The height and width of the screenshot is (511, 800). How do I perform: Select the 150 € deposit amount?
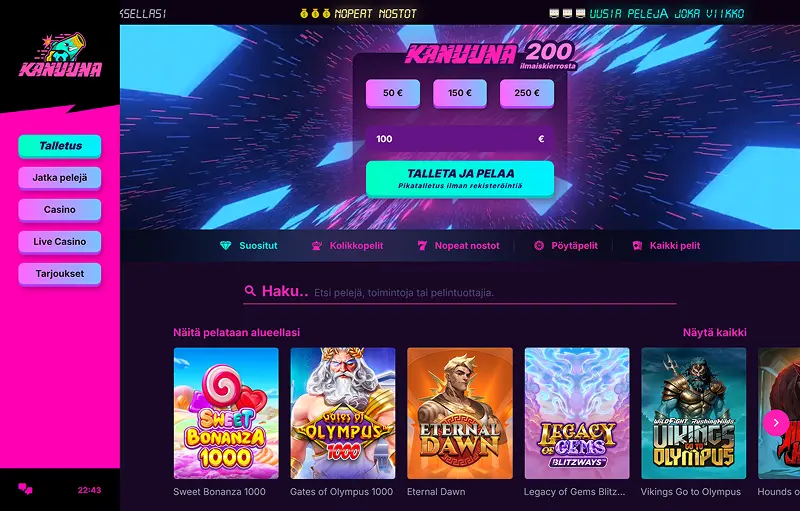pos(460,93)
